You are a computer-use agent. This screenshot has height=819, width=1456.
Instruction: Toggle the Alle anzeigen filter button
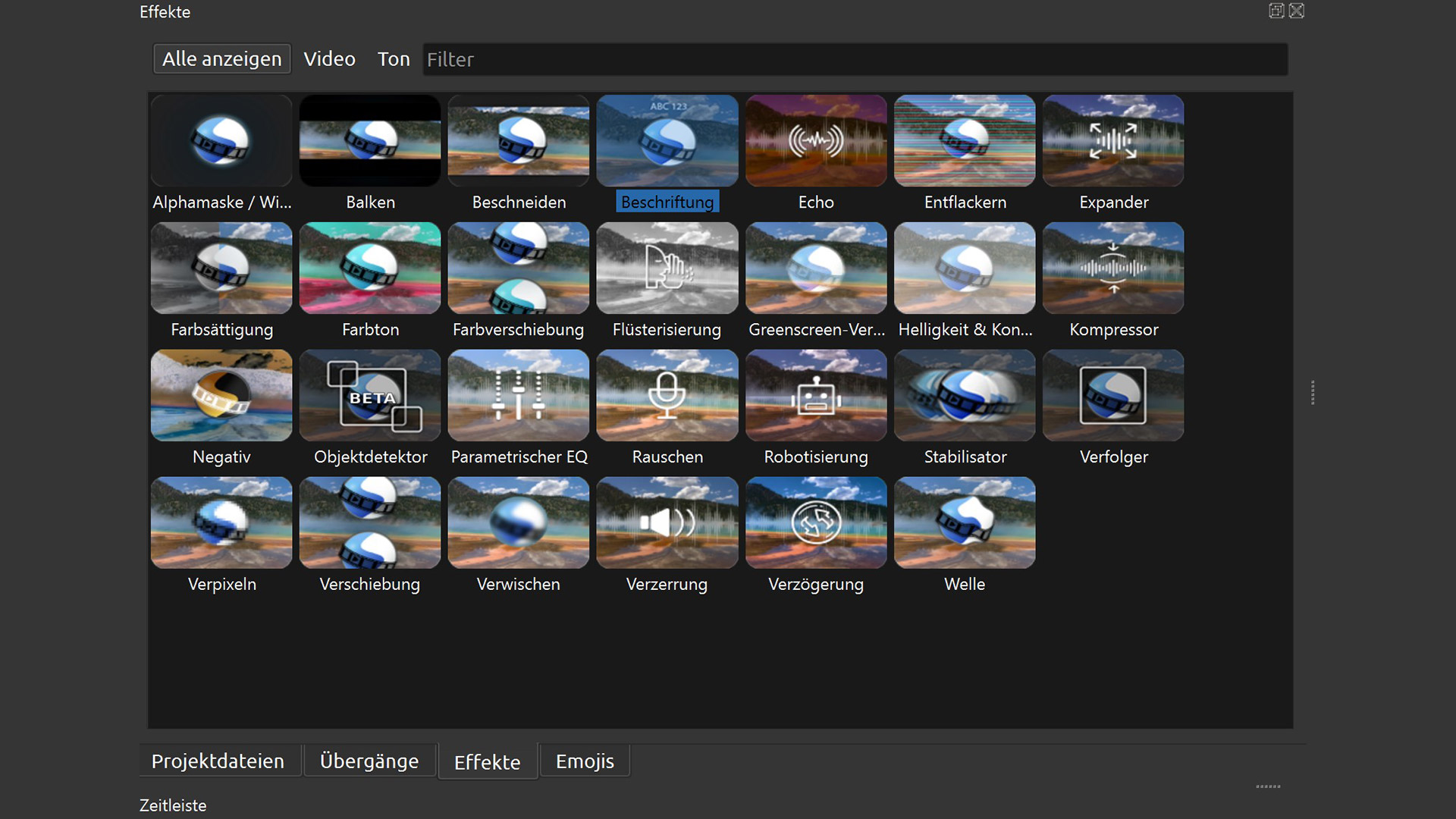pos(221,59)
